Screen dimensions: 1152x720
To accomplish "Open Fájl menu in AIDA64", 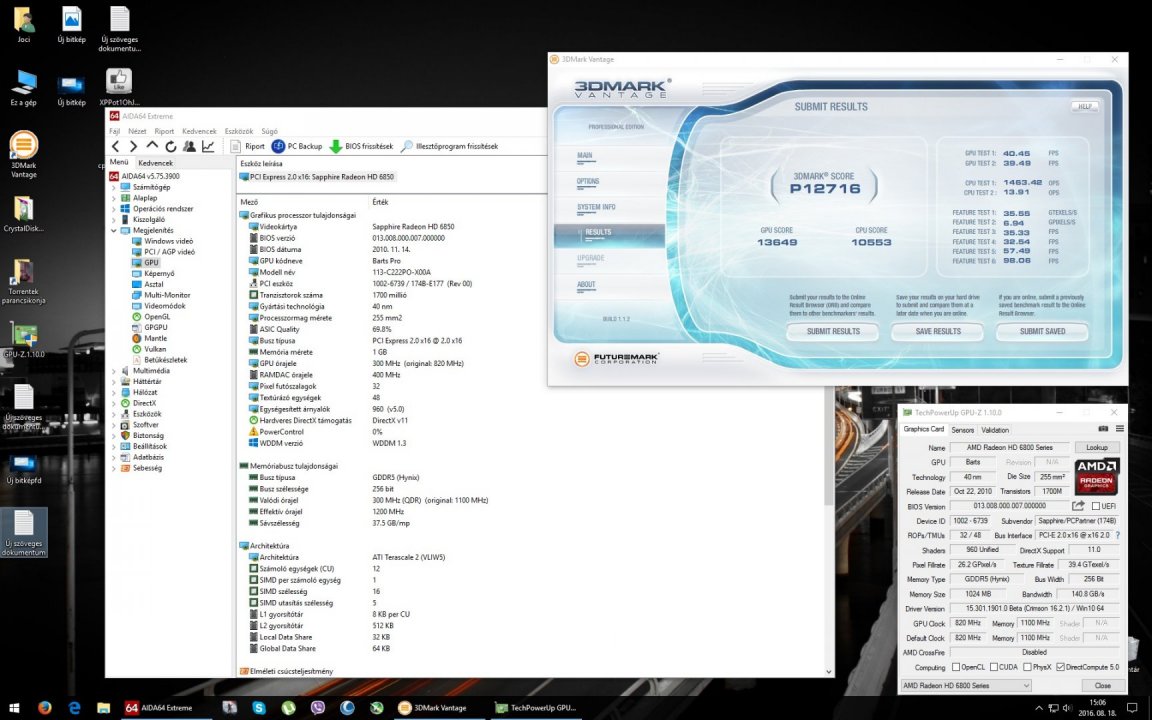I will (x=115, y=132).
